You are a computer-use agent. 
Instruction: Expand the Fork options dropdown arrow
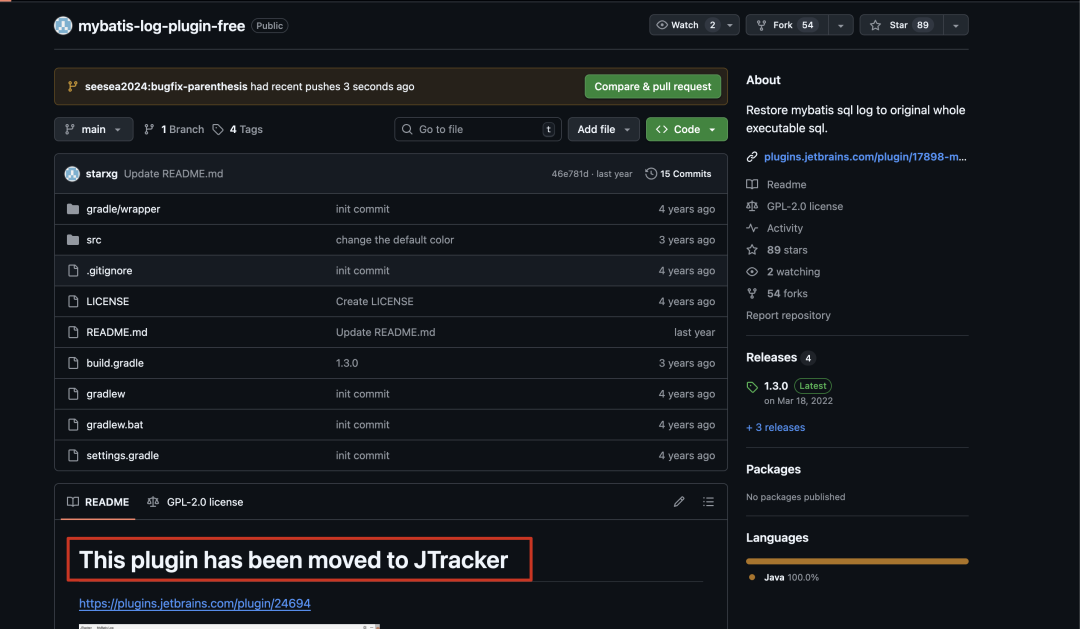(x=840, y=25)
